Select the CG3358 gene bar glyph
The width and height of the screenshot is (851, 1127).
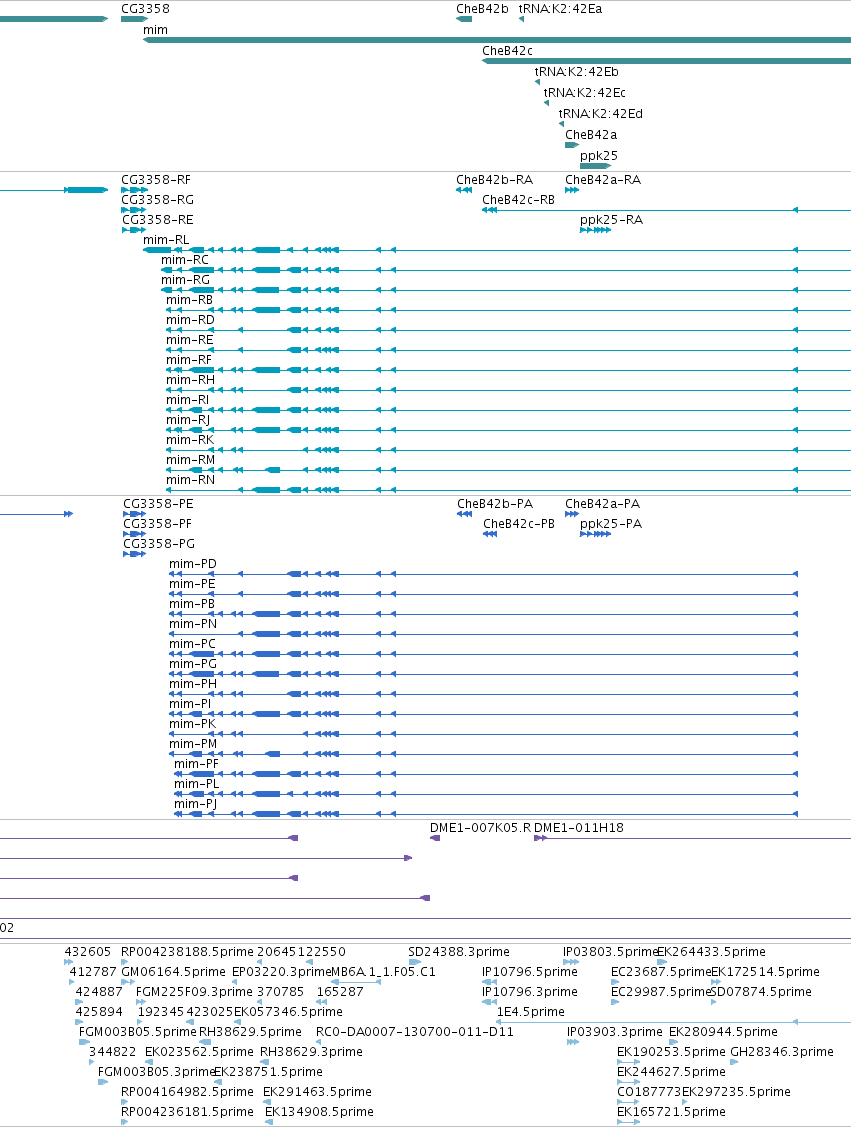(134, 19)
